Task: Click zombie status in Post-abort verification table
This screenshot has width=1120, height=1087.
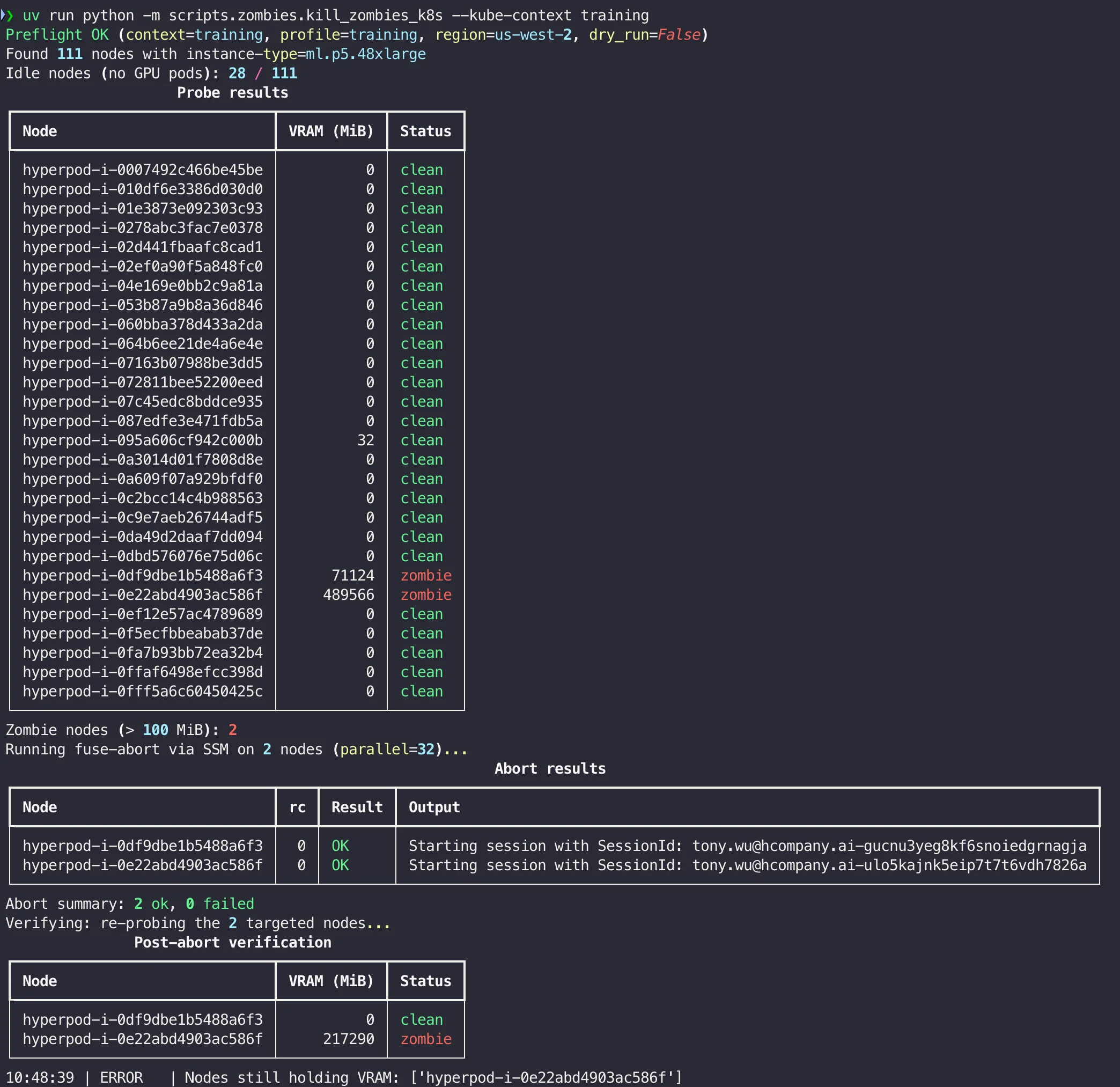Action: pyautogui.click(x=426, y=1039)
